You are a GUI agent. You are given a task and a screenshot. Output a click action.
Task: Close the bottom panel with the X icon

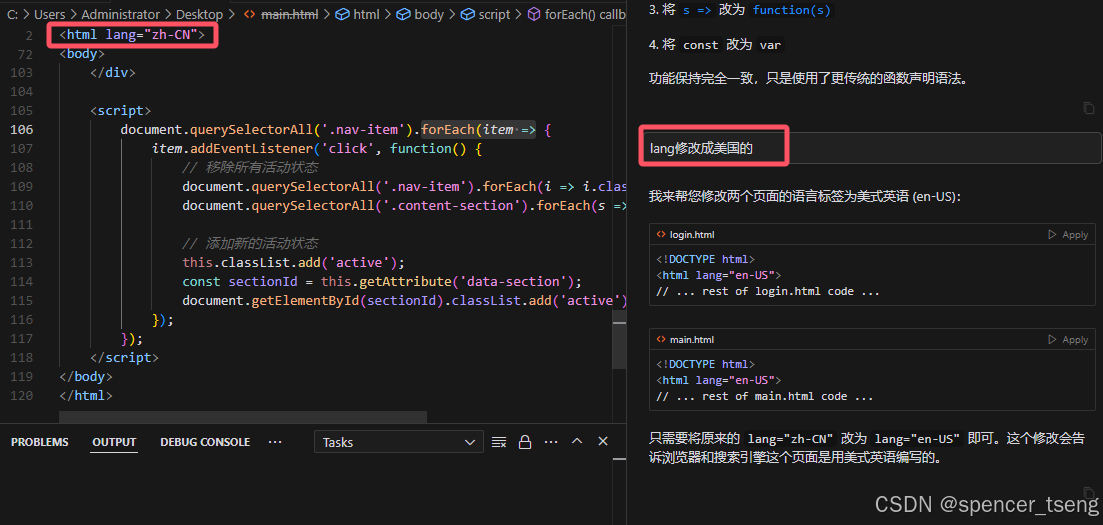click(x=603, y=442)
